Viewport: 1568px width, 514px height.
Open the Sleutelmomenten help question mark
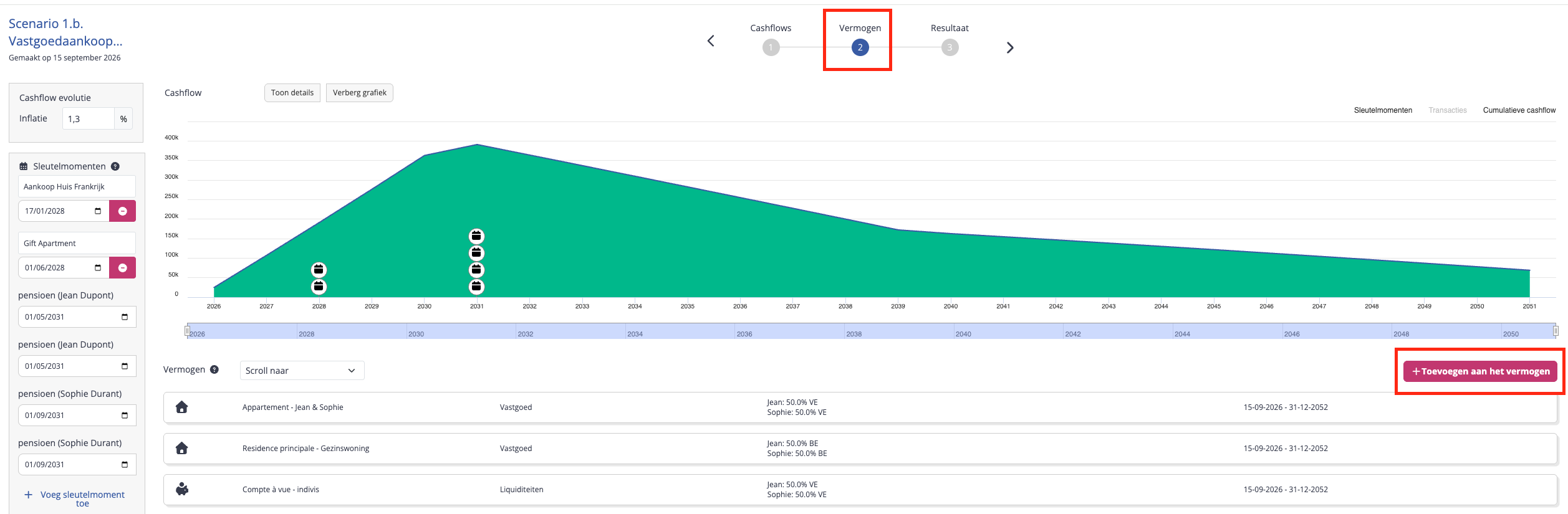tap(115, 166)
